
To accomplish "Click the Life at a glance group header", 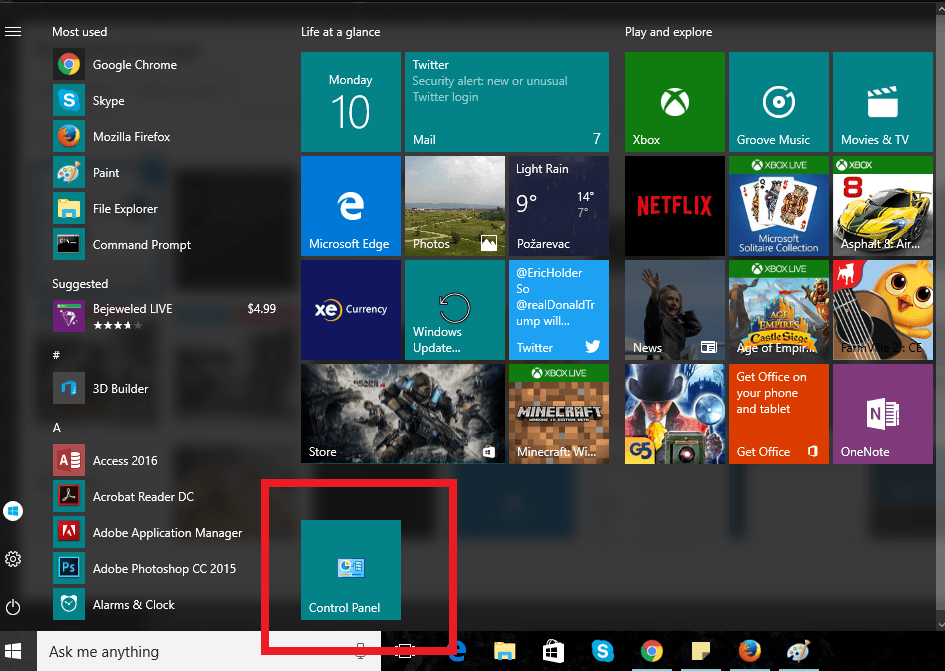I will point(341,32).
